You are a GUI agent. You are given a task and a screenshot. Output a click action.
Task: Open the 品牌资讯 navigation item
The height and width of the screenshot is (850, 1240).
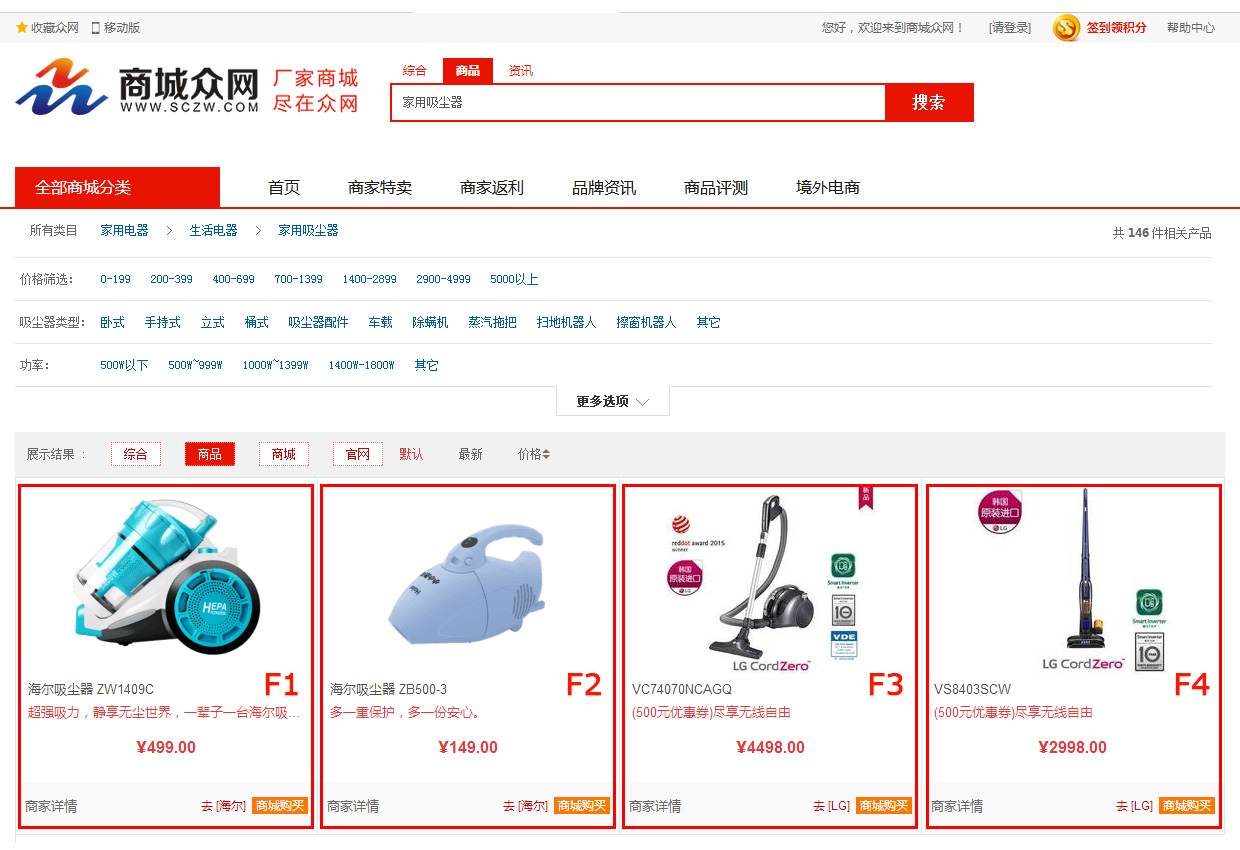click(604, 187)
